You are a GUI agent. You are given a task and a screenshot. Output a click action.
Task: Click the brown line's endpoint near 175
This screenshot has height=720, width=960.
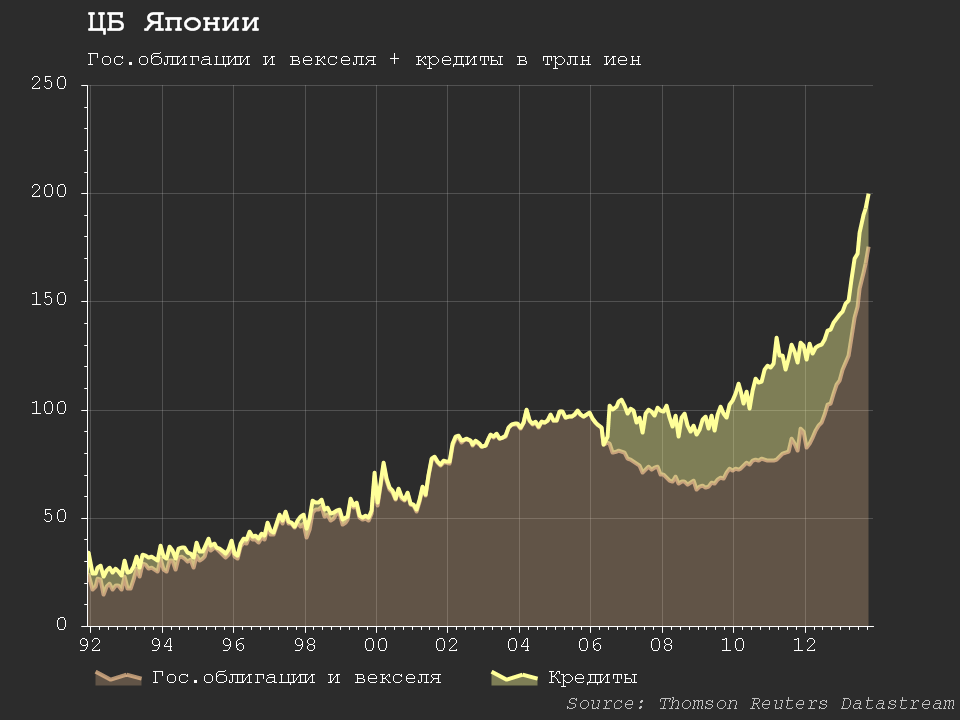point(868,248)
